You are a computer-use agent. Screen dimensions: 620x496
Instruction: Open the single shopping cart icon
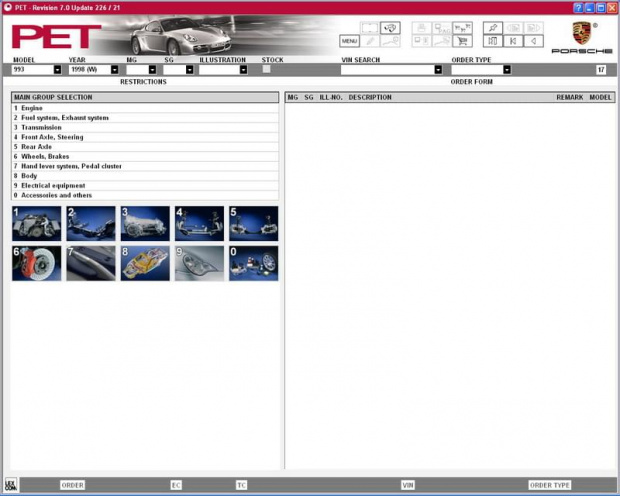pyautogui.click(x=462, y=41)
